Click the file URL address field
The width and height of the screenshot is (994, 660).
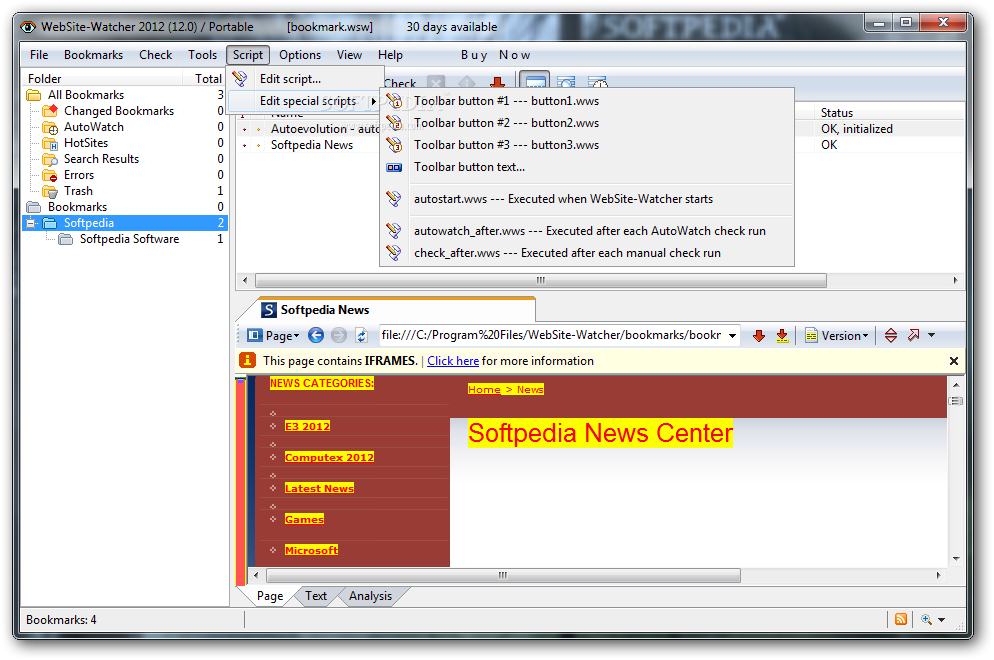(552, 335)
